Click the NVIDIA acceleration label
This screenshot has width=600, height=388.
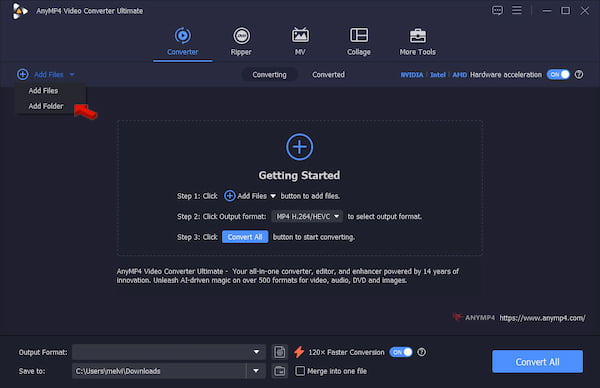[x=412, y=75]
